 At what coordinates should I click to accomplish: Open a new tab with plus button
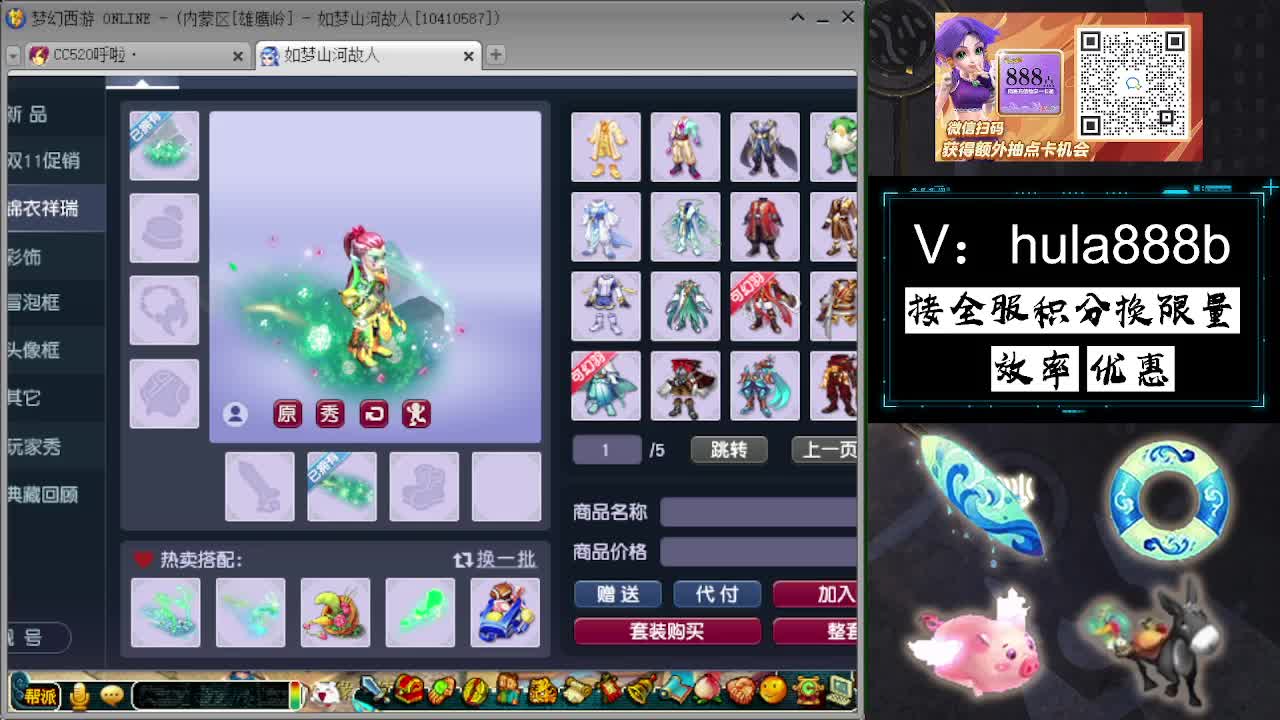click(x=496, y=55)
